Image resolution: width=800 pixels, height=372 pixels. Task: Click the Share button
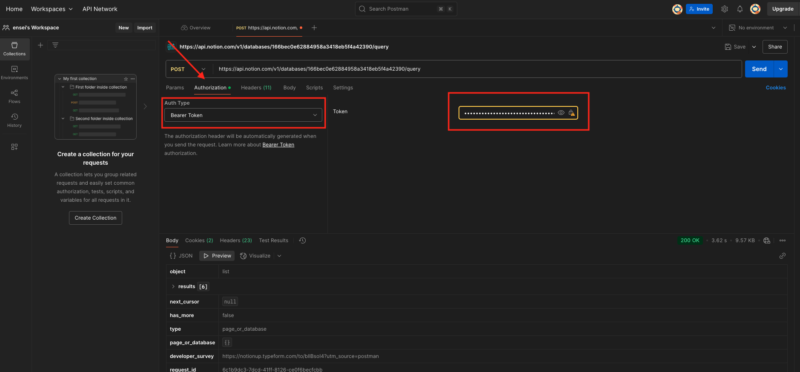click(774, 47)
